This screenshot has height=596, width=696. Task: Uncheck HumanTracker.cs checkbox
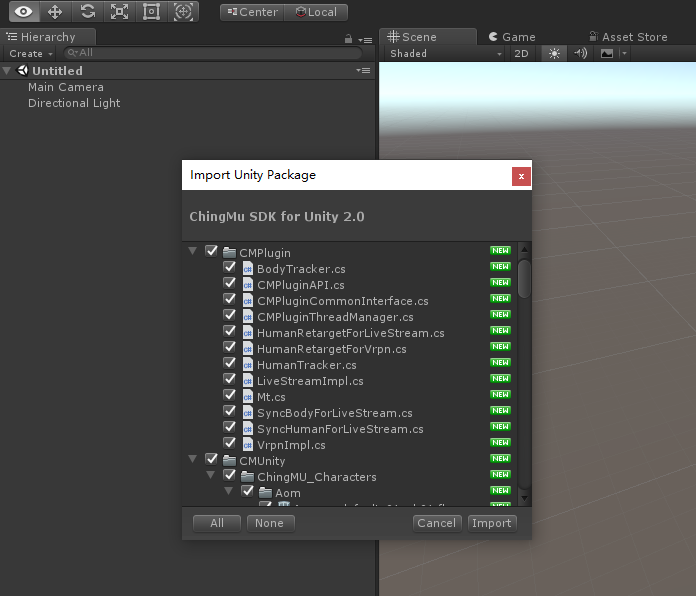point(229,363)
